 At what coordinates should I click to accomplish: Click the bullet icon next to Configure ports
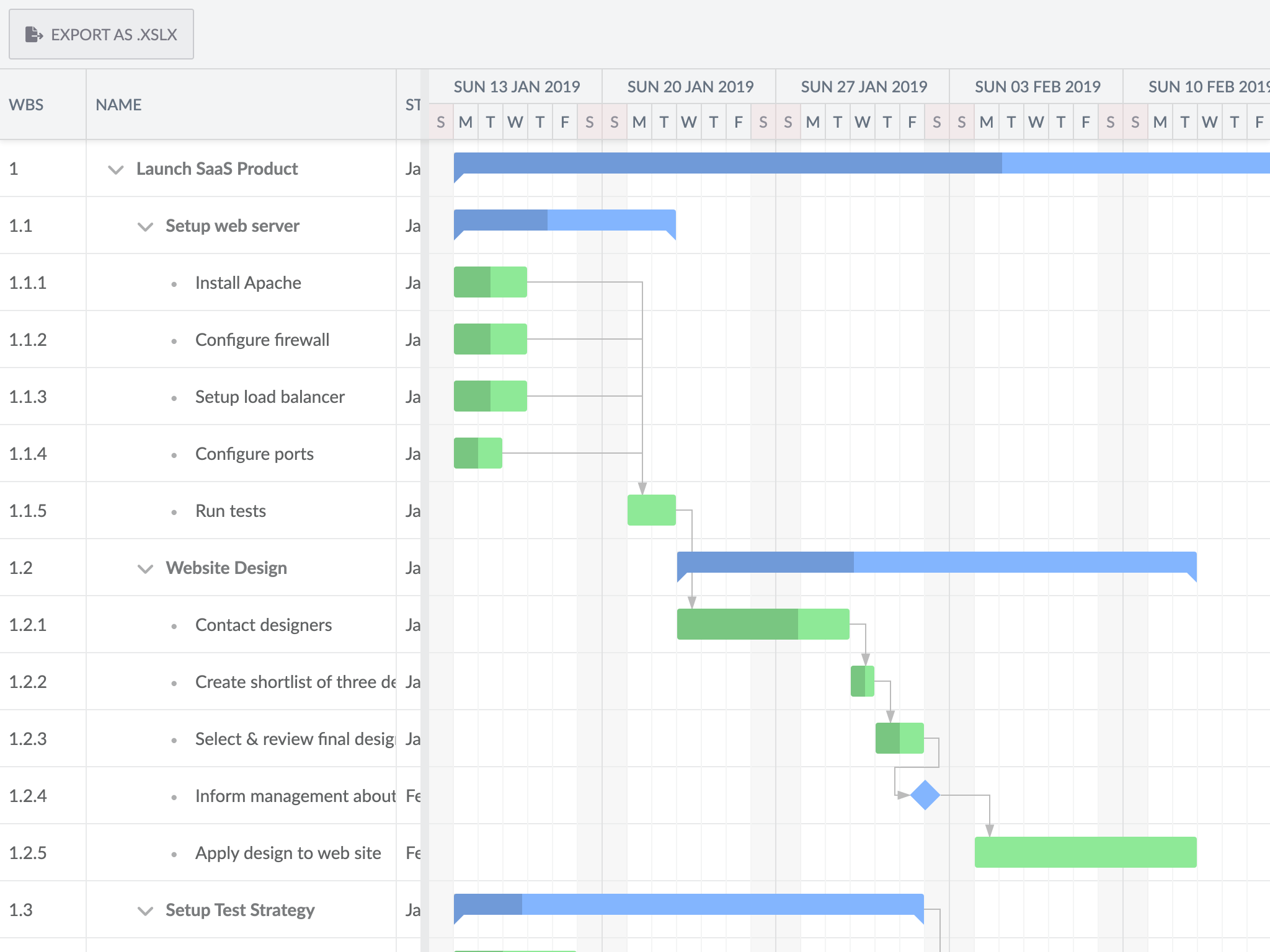point(174,454)
